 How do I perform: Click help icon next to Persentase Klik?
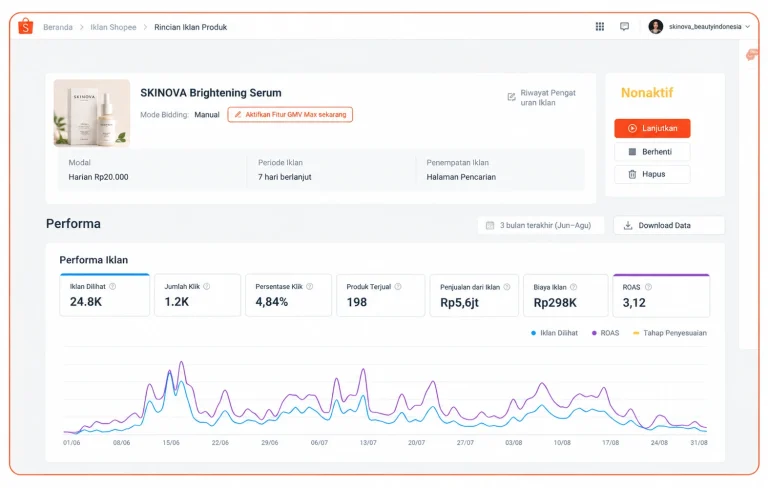pyautogui.click(x=310, y=287)
